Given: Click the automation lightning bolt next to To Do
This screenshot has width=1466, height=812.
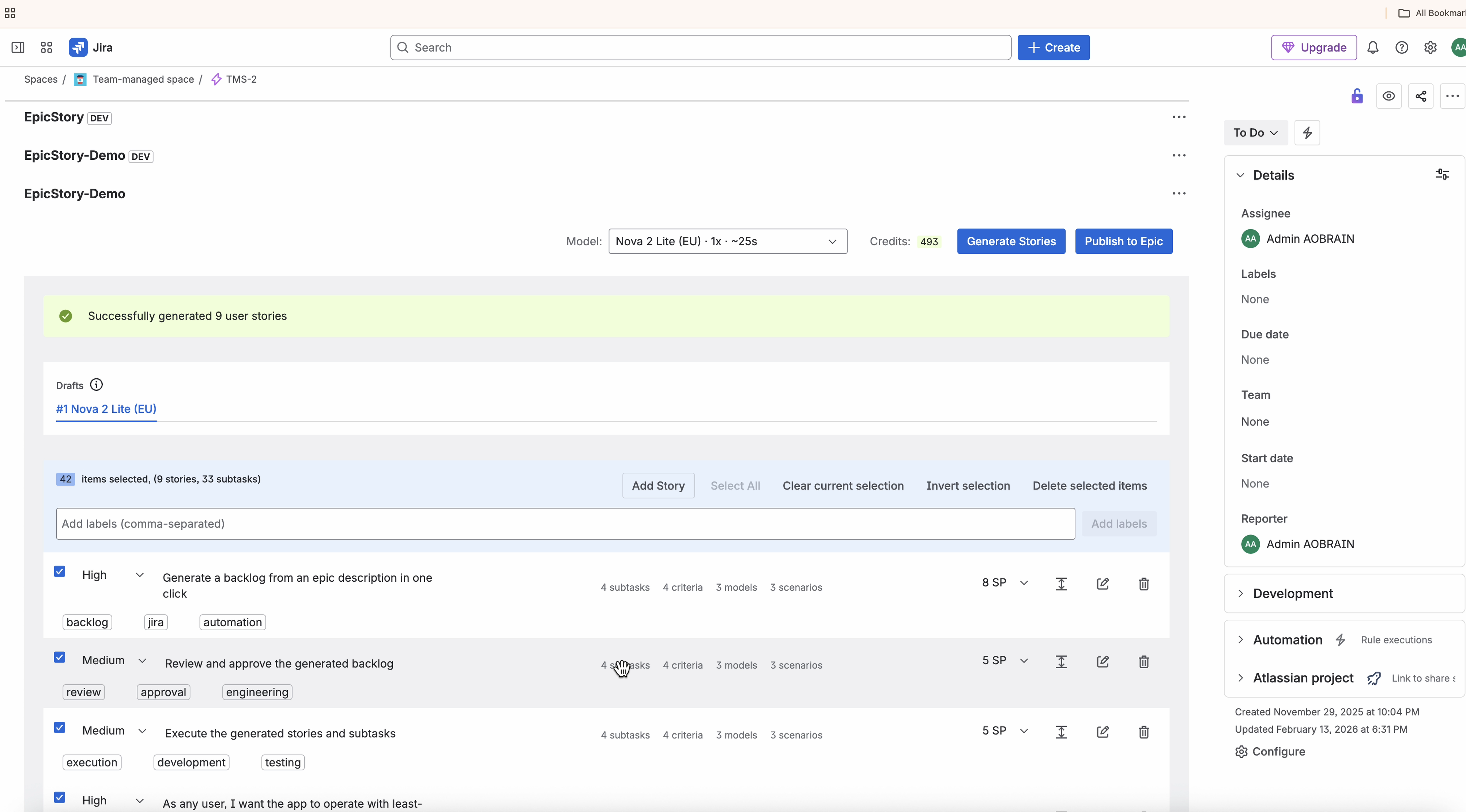Looking at the screenshot, I should pyautogui.click(x=1307, y=133).
